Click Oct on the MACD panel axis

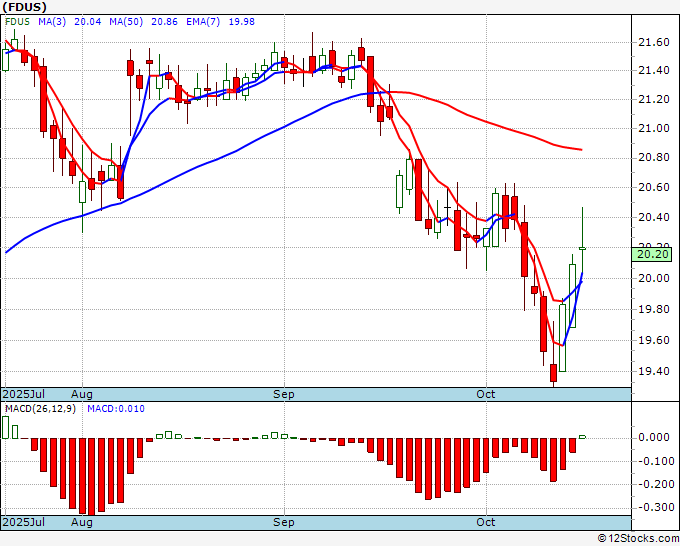(486, 522)
